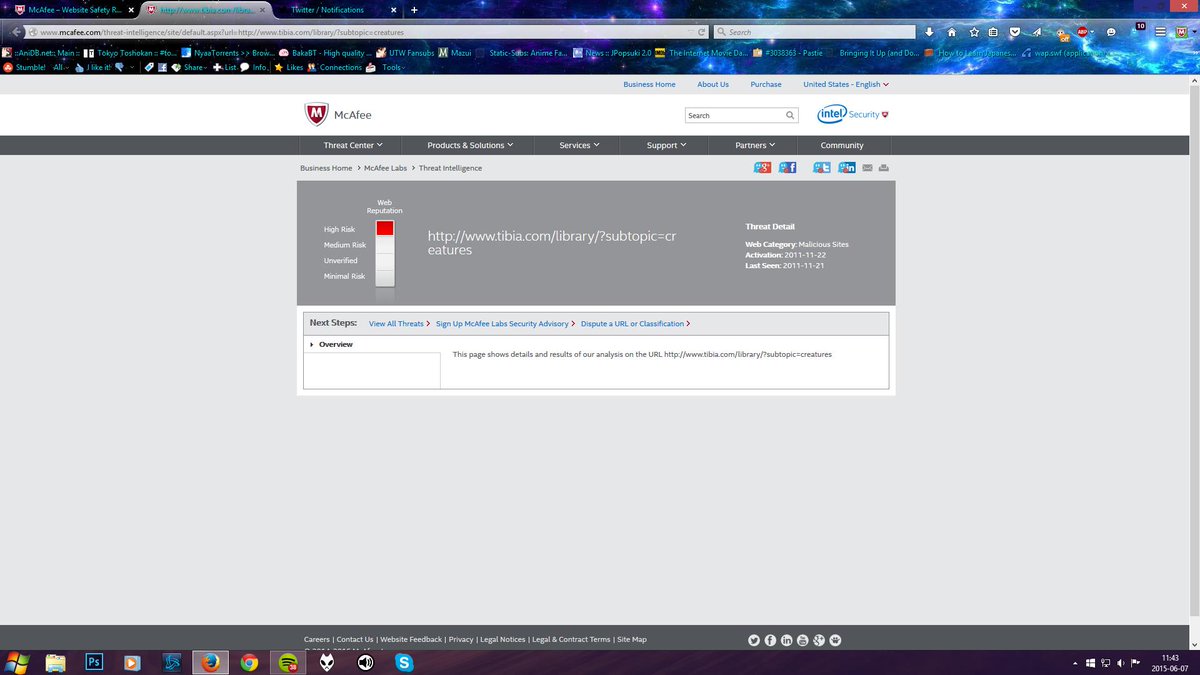The height and width of the screenshot is (675, 1200).
Task: Go back with the back arrow
Action: (17, 32)
